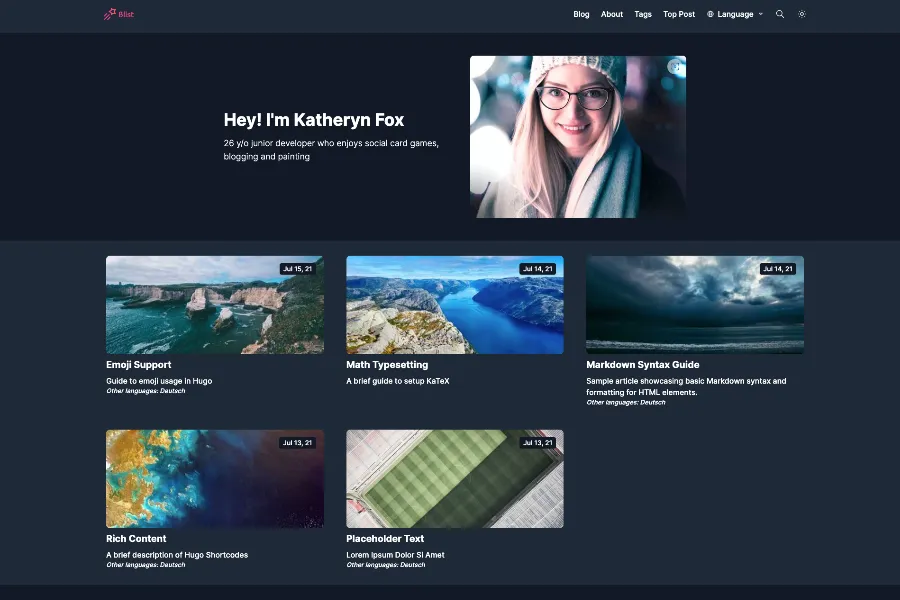Click the Markdown Syntax Guide title
The image size is (900, 600).
642,365
